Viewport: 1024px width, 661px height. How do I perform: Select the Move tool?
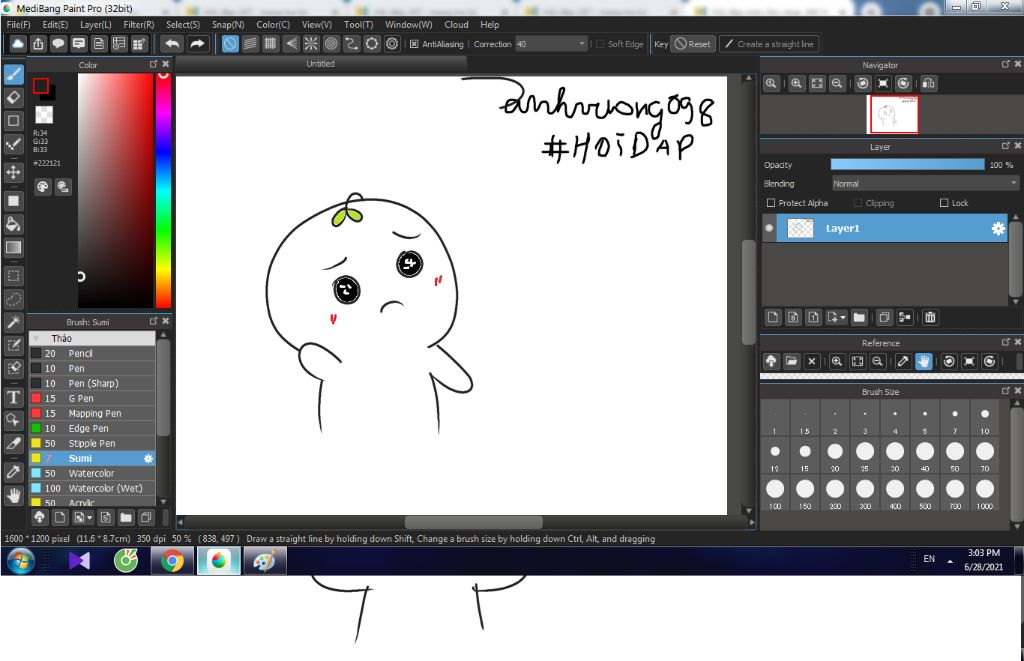[x=14, y=172]
